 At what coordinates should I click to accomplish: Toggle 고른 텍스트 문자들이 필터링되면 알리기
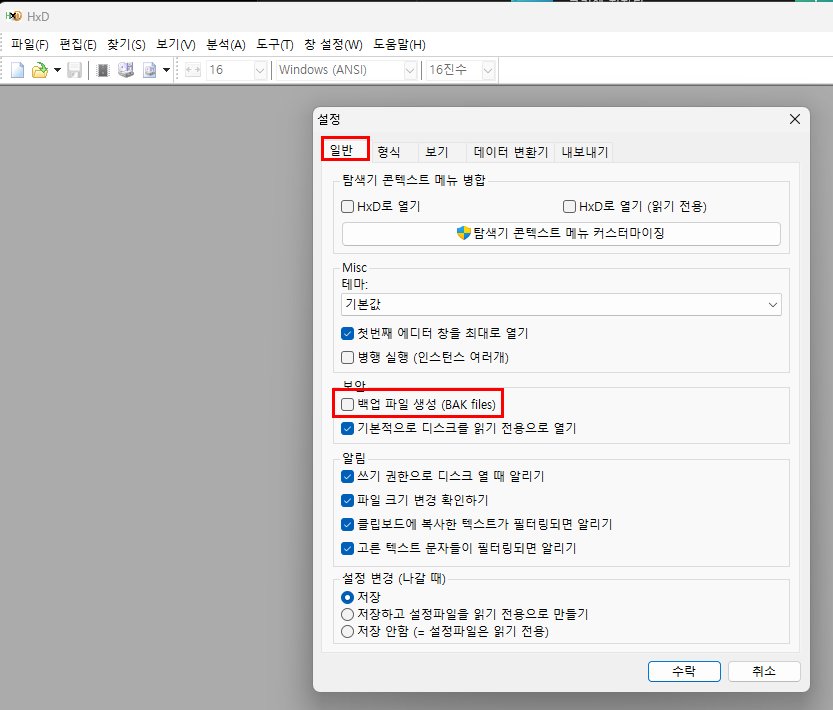[x=347, y=548]
